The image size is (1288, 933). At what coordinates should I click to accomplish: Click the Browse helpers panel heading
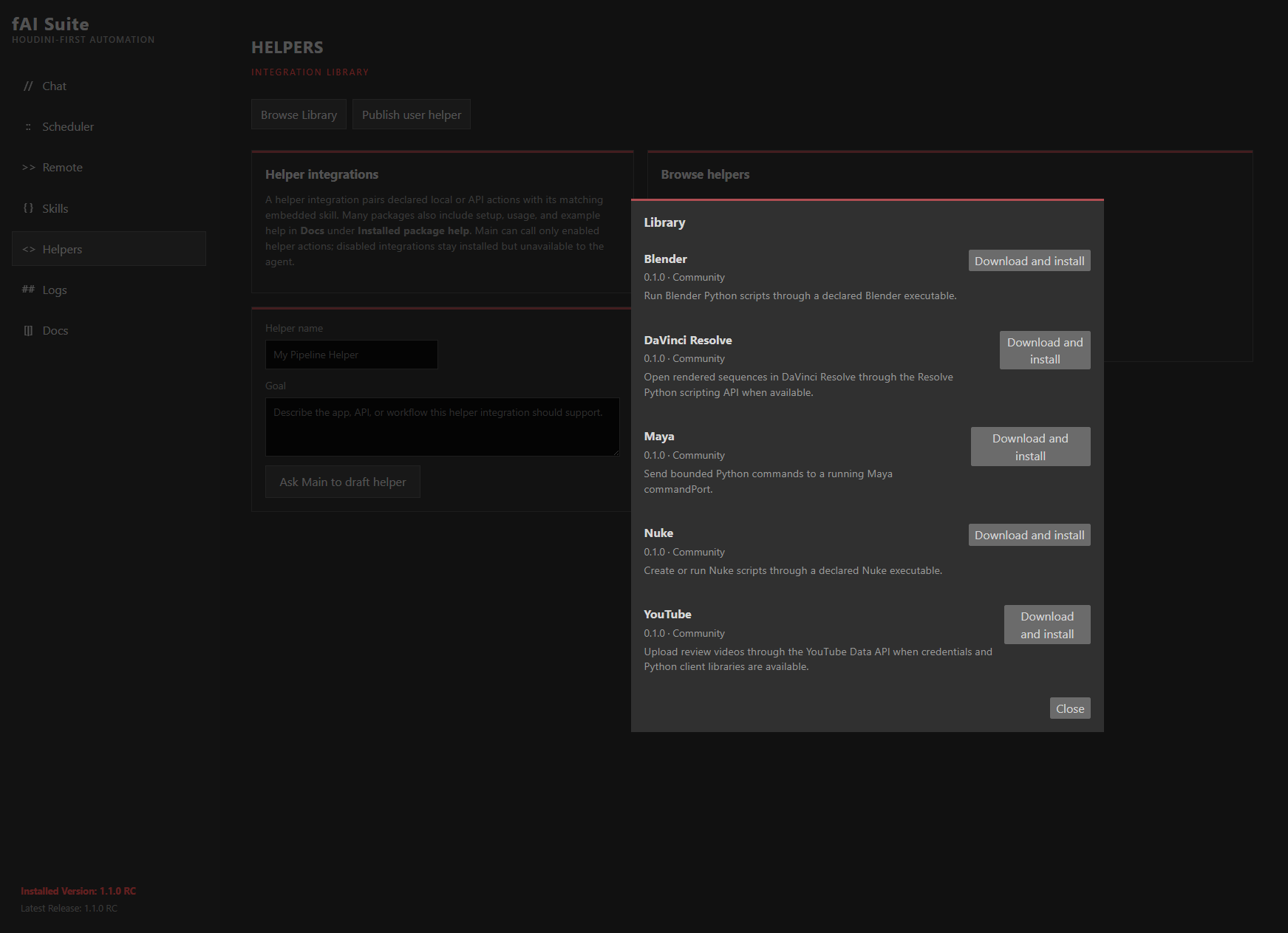point(705,174)
